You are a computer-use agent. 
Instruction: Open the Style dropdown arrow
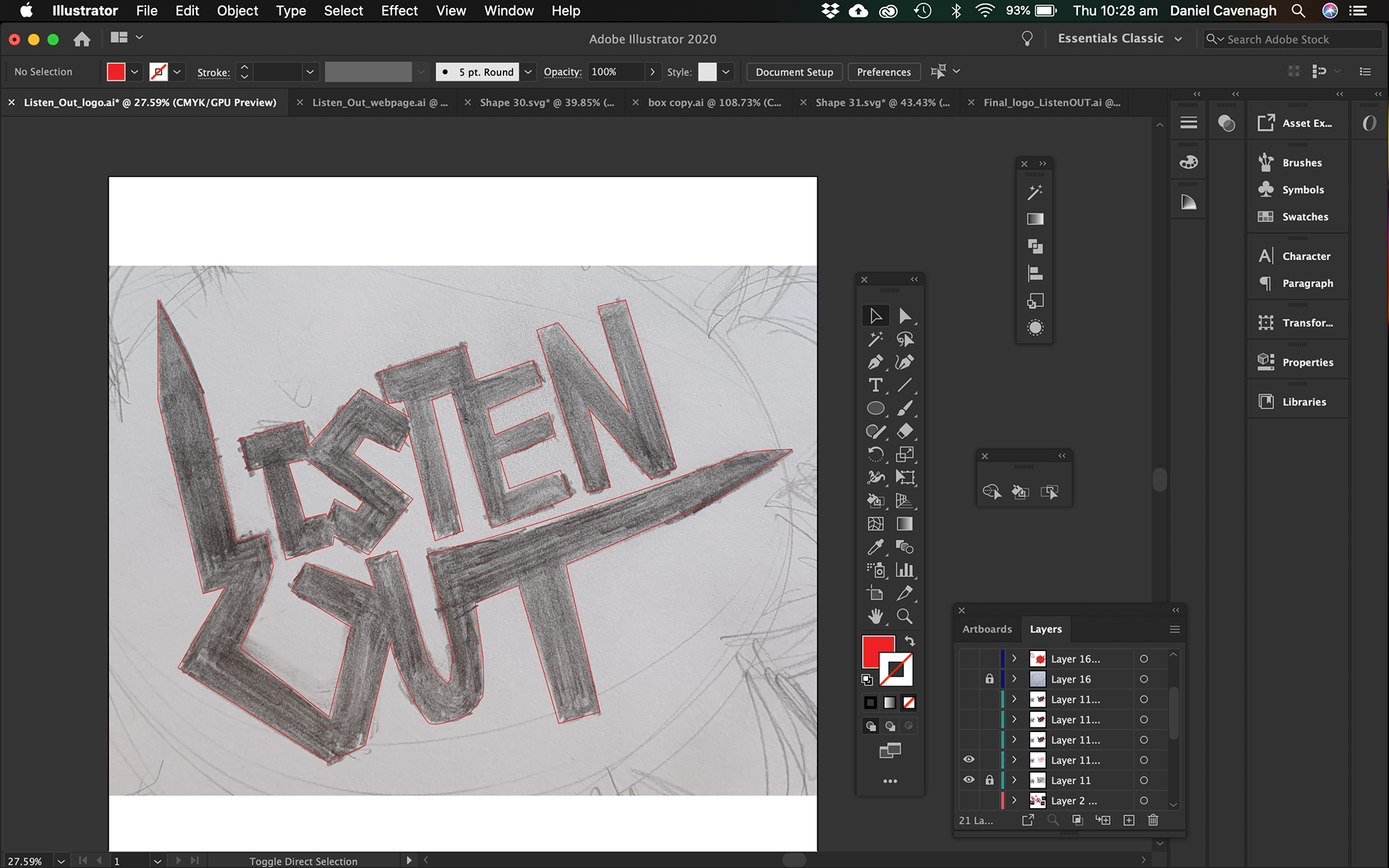[726, 72]
